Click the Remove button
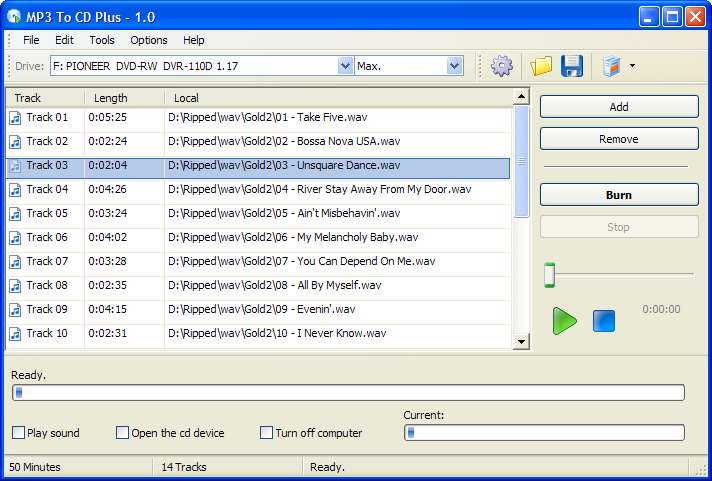712x481 pixels. (619, 139)
